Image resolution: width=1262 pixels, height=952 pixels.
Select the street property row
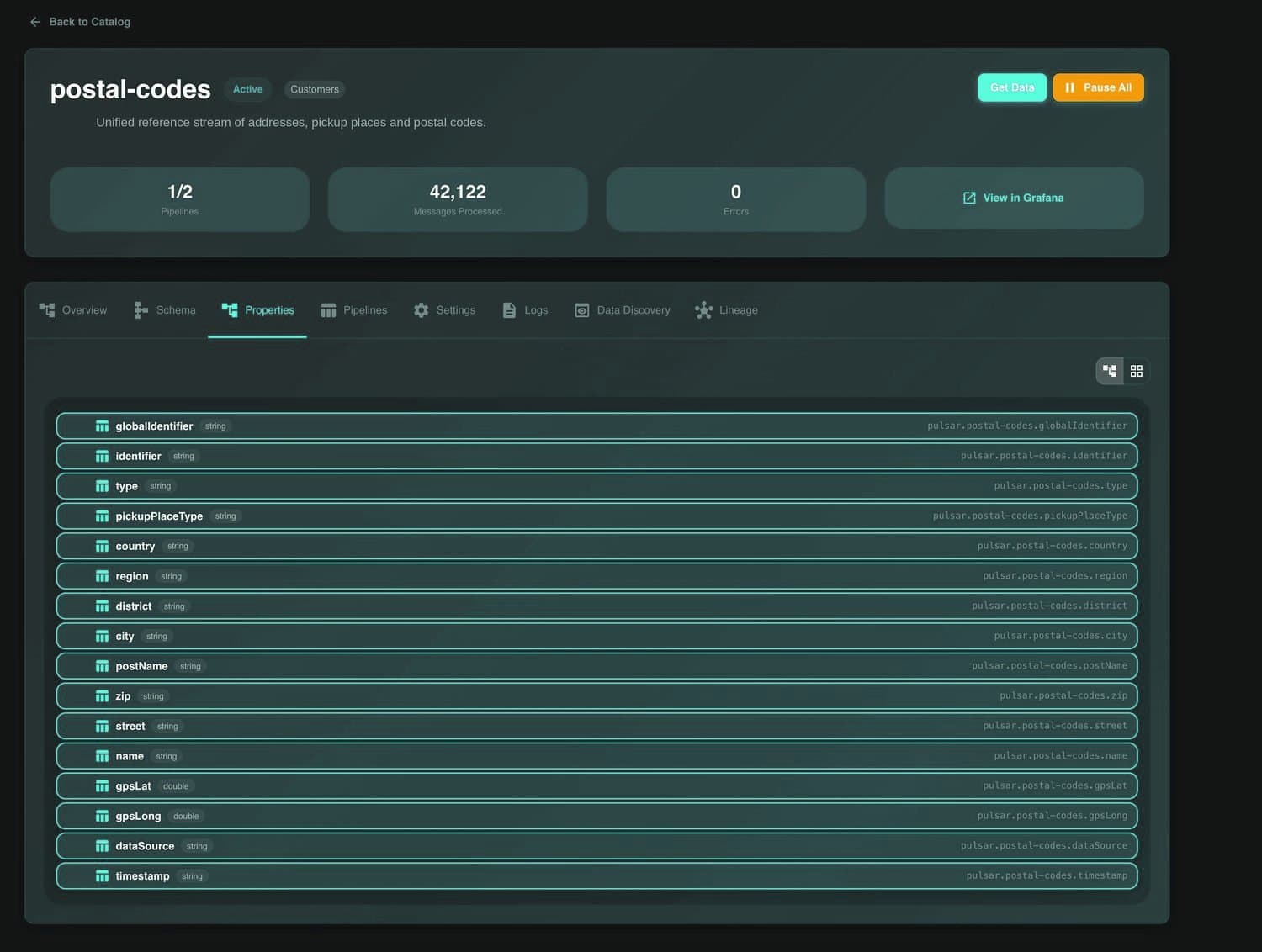[597, 726]
